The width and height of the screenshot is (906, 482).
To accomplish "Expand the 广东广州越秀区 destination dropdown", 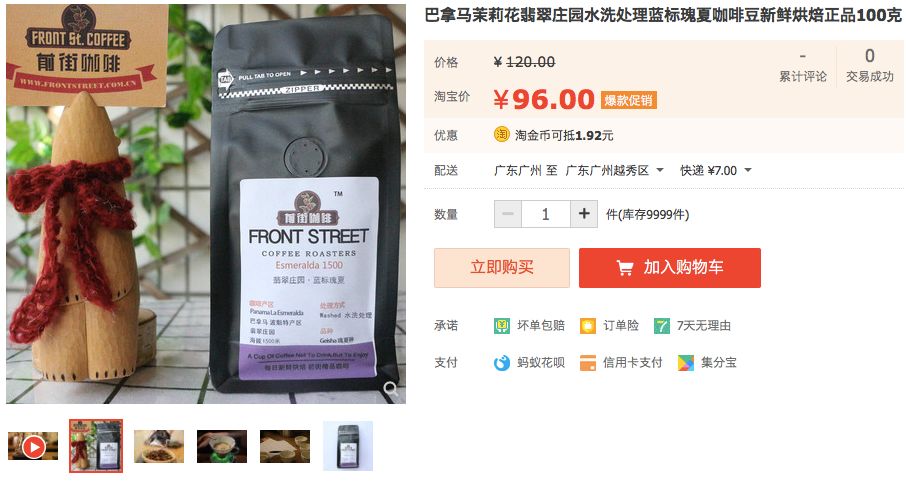I will 615,170.
